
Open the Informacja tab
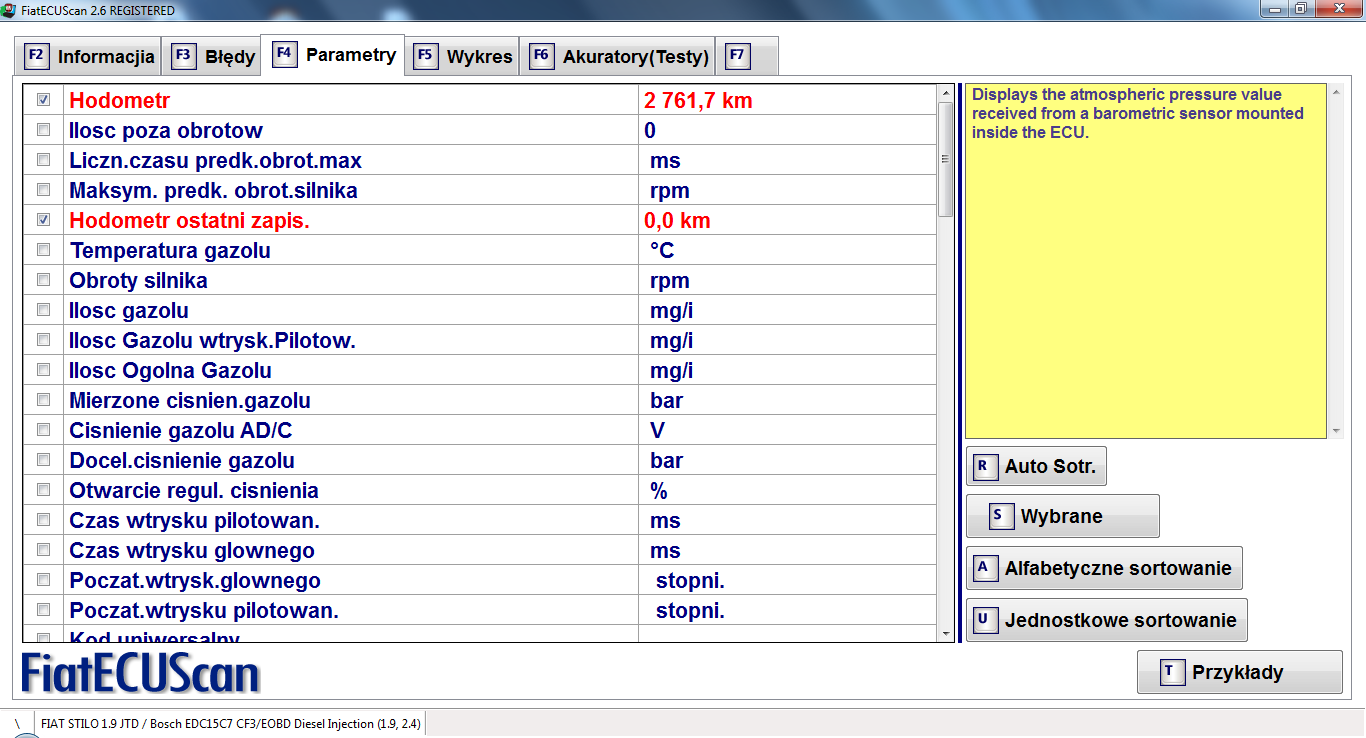click(x=90, y=56)
